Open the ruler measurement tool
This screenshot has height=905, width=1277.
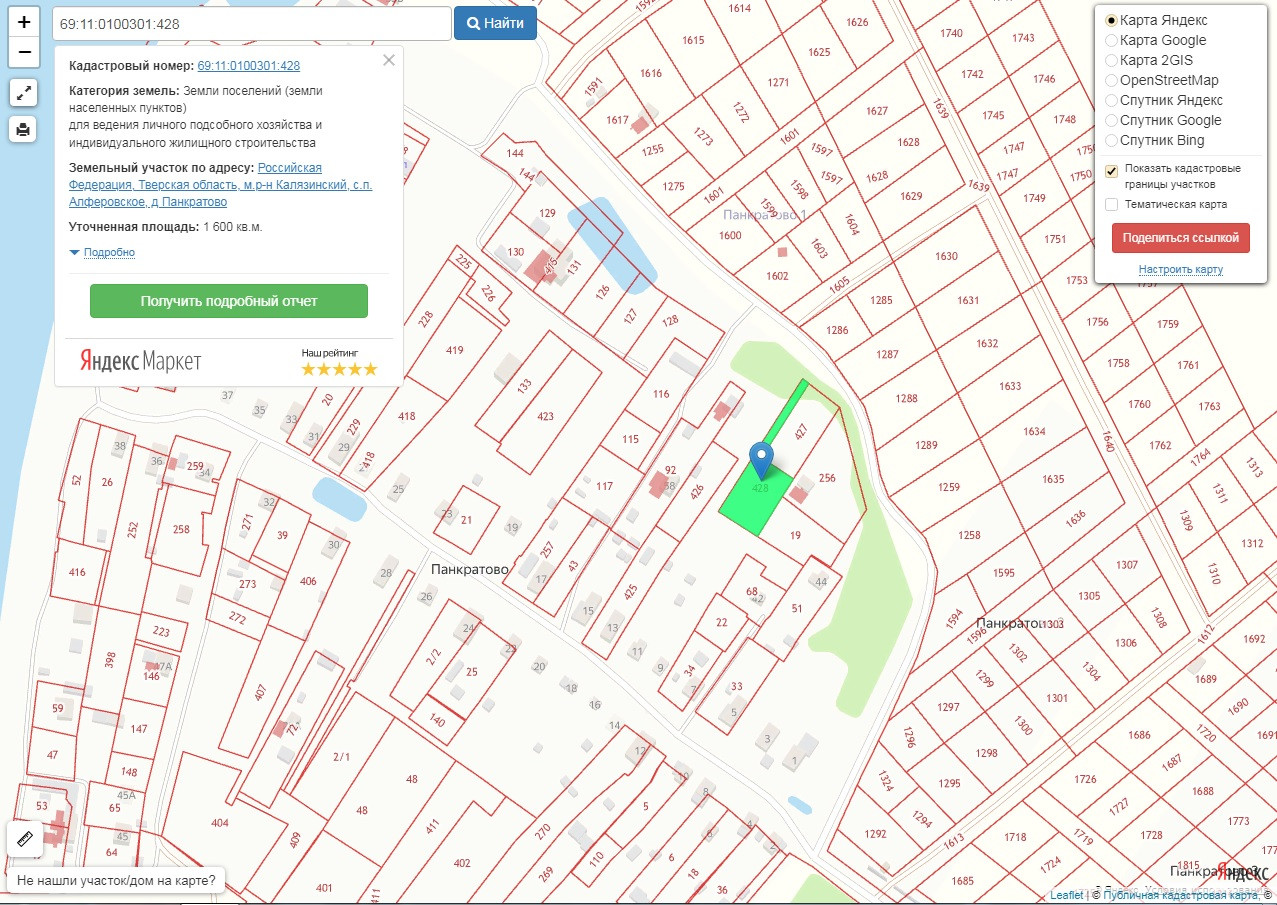coord(24,839)
